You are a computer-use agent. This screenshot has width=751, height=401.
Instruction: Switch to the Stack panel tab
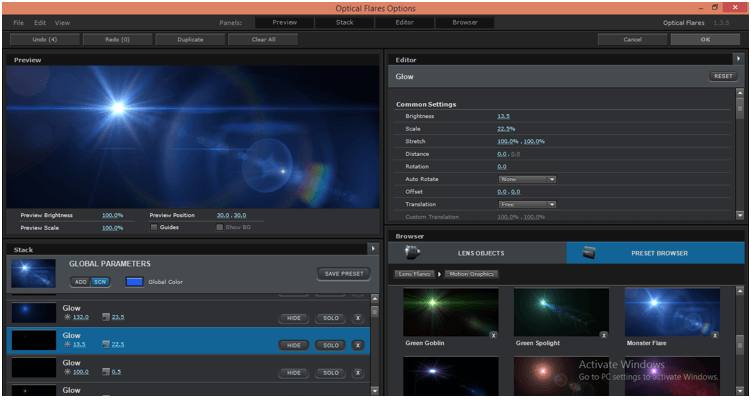click(344, 22)
